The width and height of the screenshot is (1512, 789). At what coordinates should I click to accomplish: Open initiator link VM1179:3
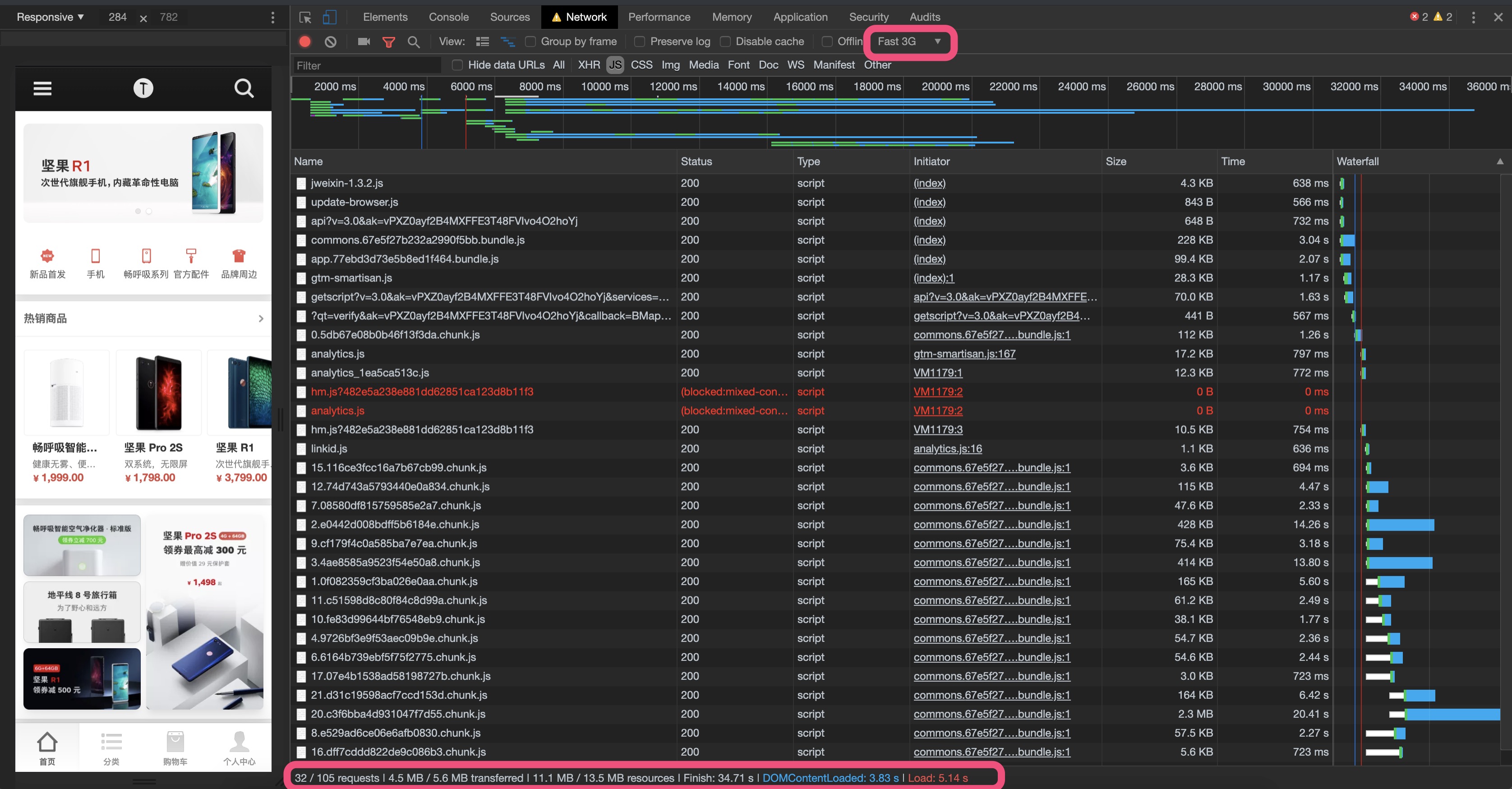pyautogui.click(x=938, y=430)
